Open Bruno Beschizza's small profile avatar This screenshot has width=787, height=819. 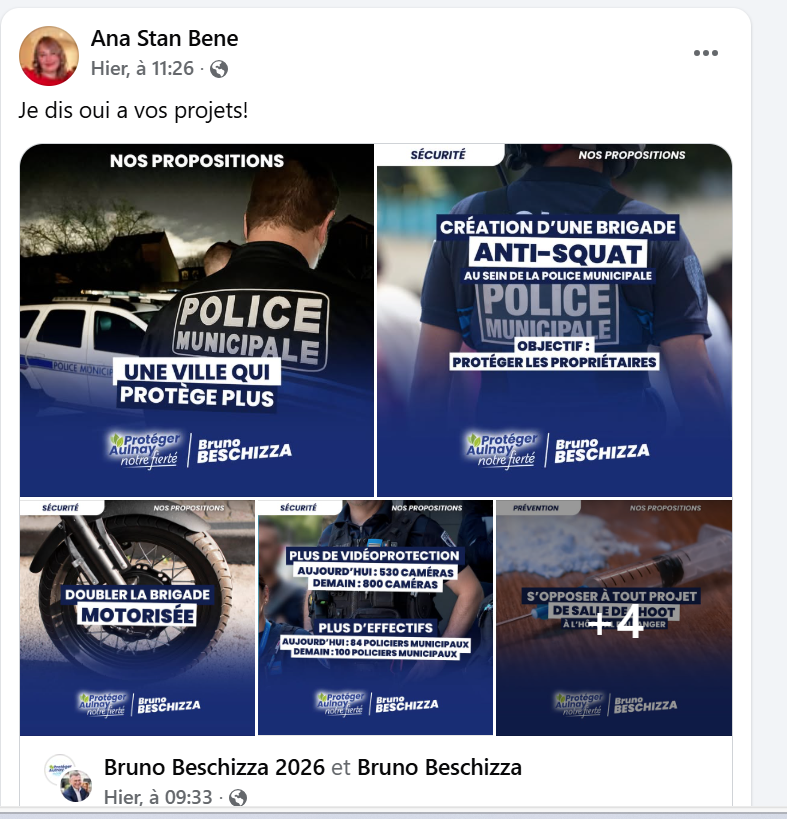pyautogui.click(x=76, y=787)
